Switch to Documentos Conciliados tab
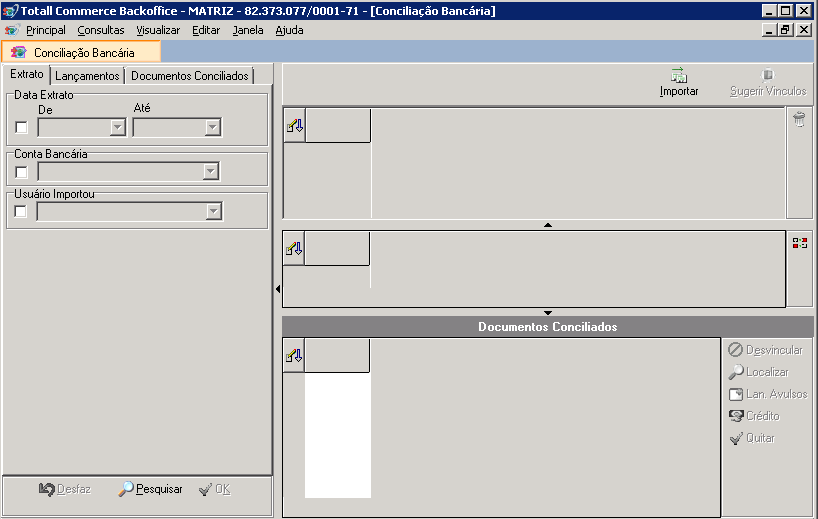This screenshot has width=818, height=519. (x=189, y=76)
